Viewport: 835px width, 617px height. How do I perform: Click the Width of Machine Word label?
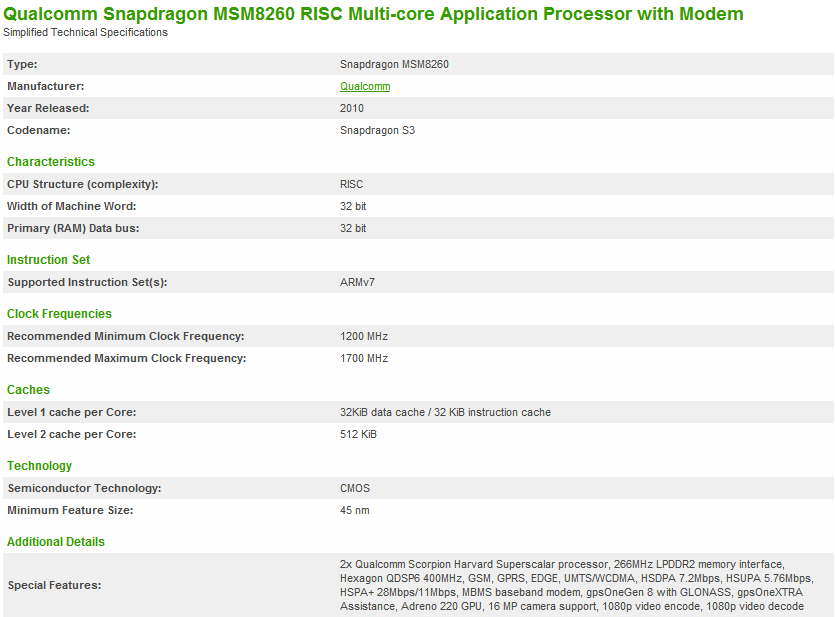(x=72, y=206)
